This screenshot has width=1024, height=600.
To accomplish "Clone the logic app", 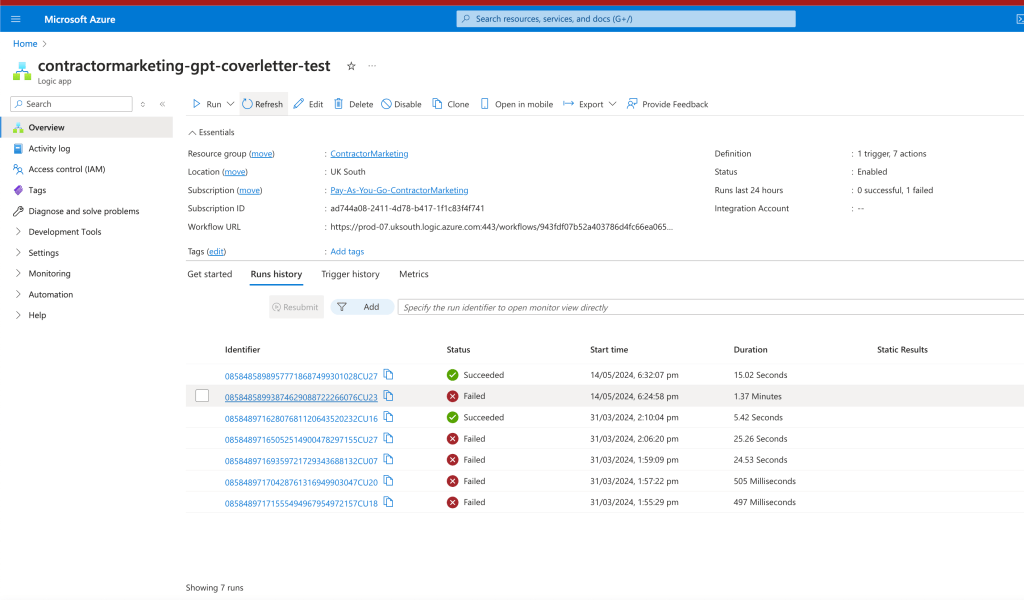I will click(x=451, y=104).
